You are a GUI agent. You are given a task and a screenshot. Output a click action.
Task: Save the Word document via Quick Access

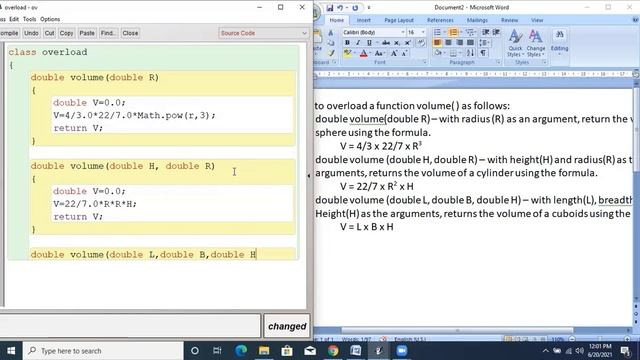click(x=330, y=8)
